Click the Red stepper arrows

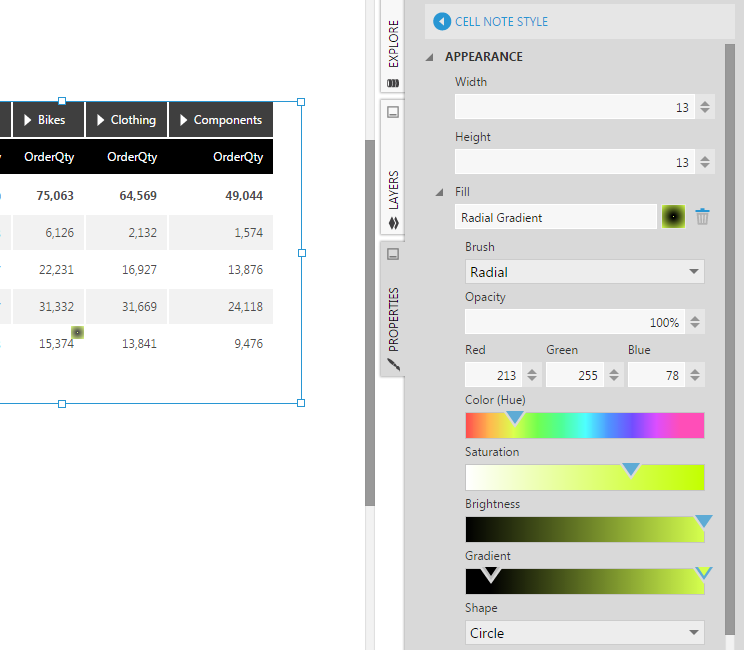[532, 375]
